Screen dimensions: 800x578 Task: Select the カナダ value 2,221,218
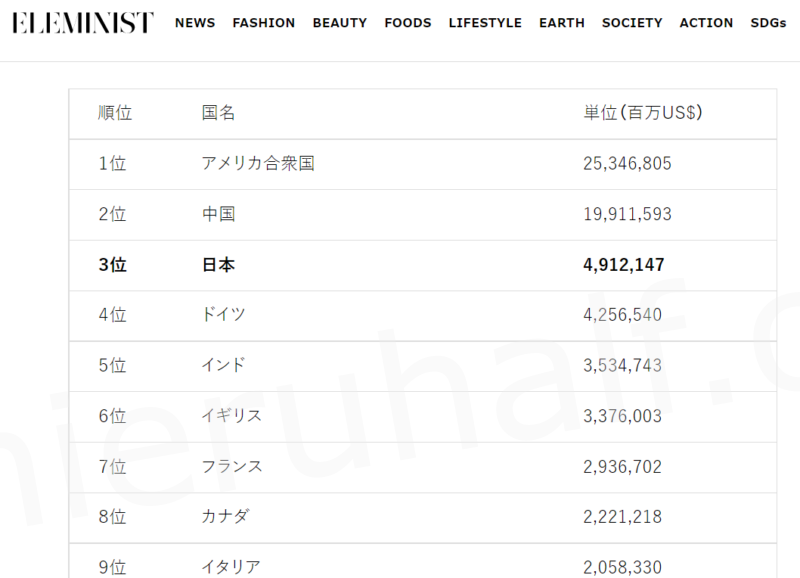tap(622, 517)
